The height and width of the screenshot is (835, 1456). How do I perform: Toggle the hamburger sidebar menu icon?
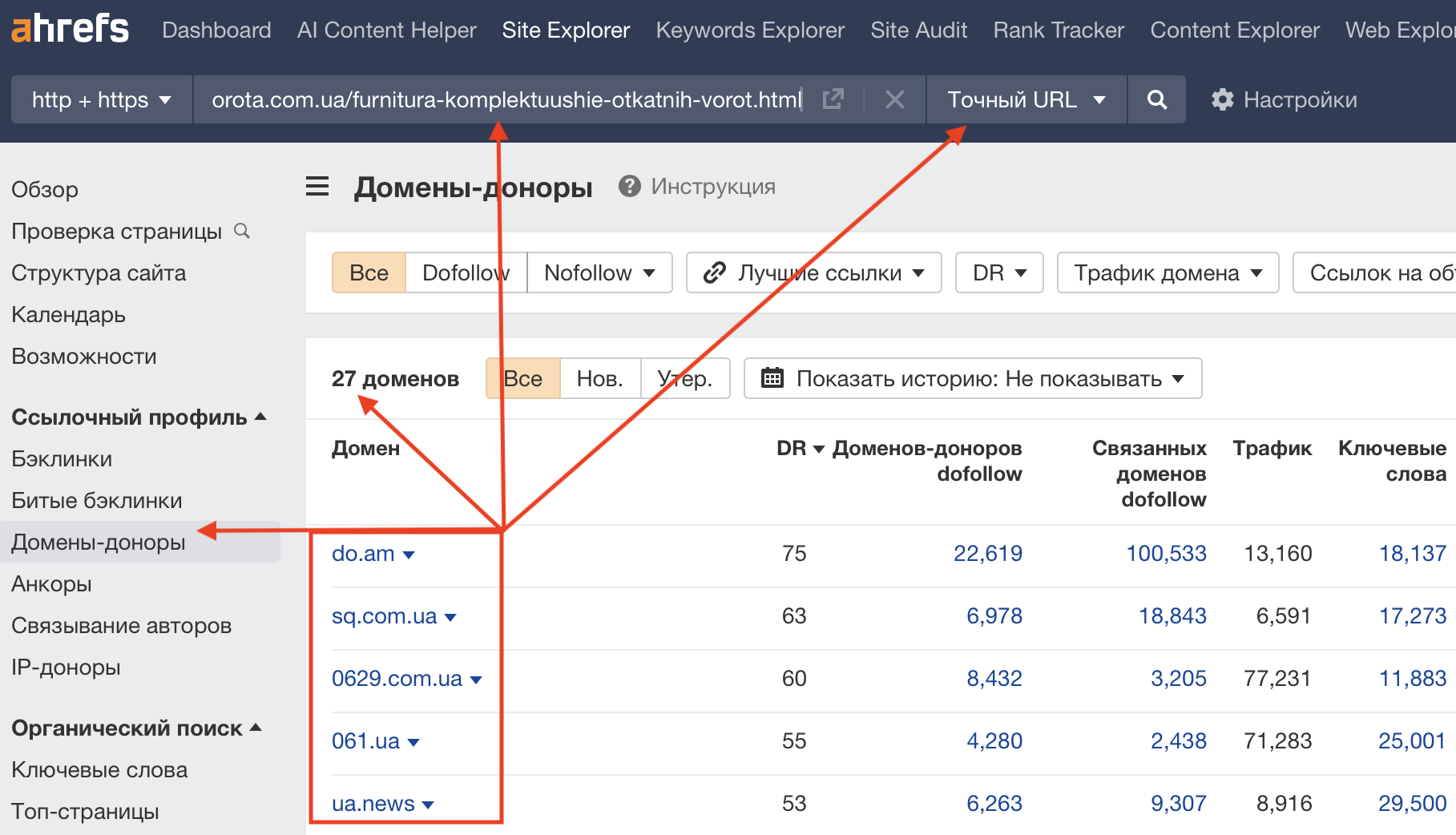point(317,187)
